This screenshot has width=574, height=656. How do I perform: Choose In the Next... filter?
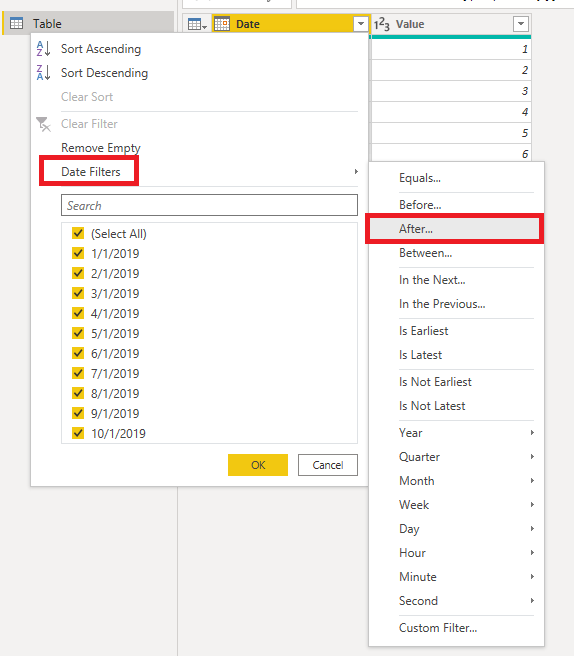click(x=432, y=279)
